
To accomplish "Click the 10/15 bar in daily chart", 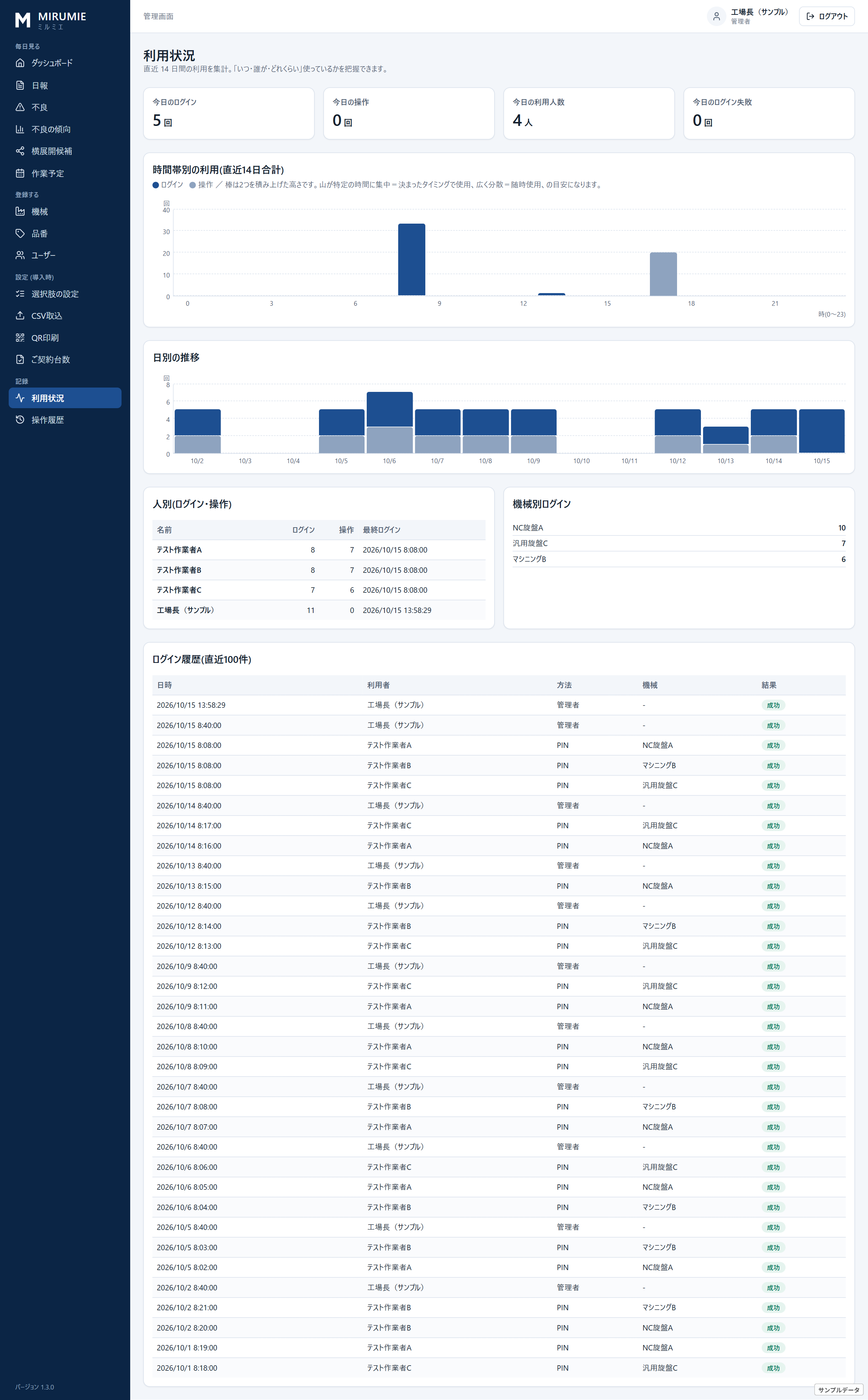I will click(821, 431).
